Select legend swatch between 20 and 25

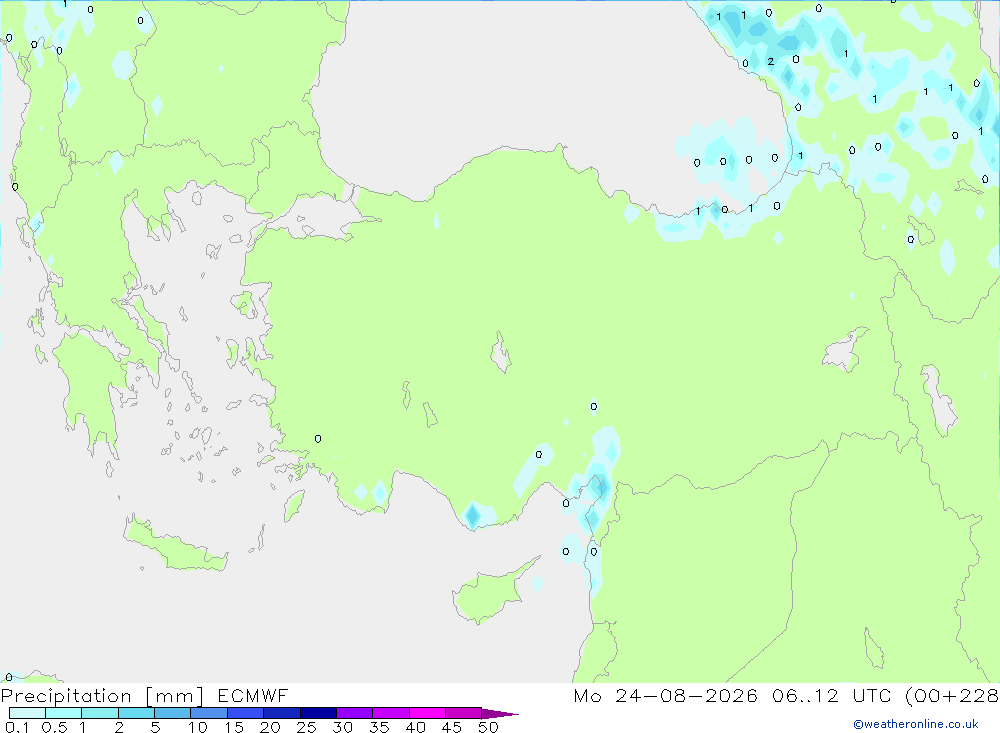point(282,713)
